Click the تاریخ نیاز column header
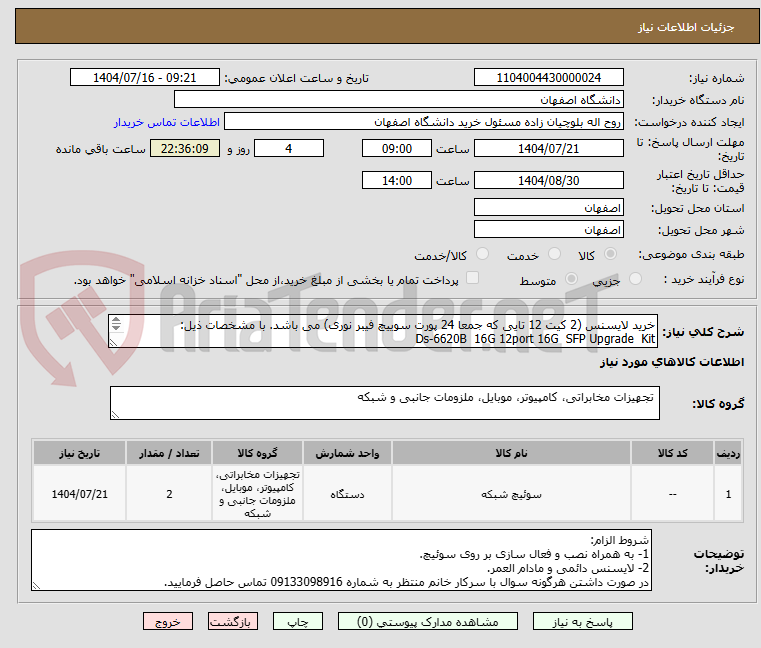 (79, 453)
